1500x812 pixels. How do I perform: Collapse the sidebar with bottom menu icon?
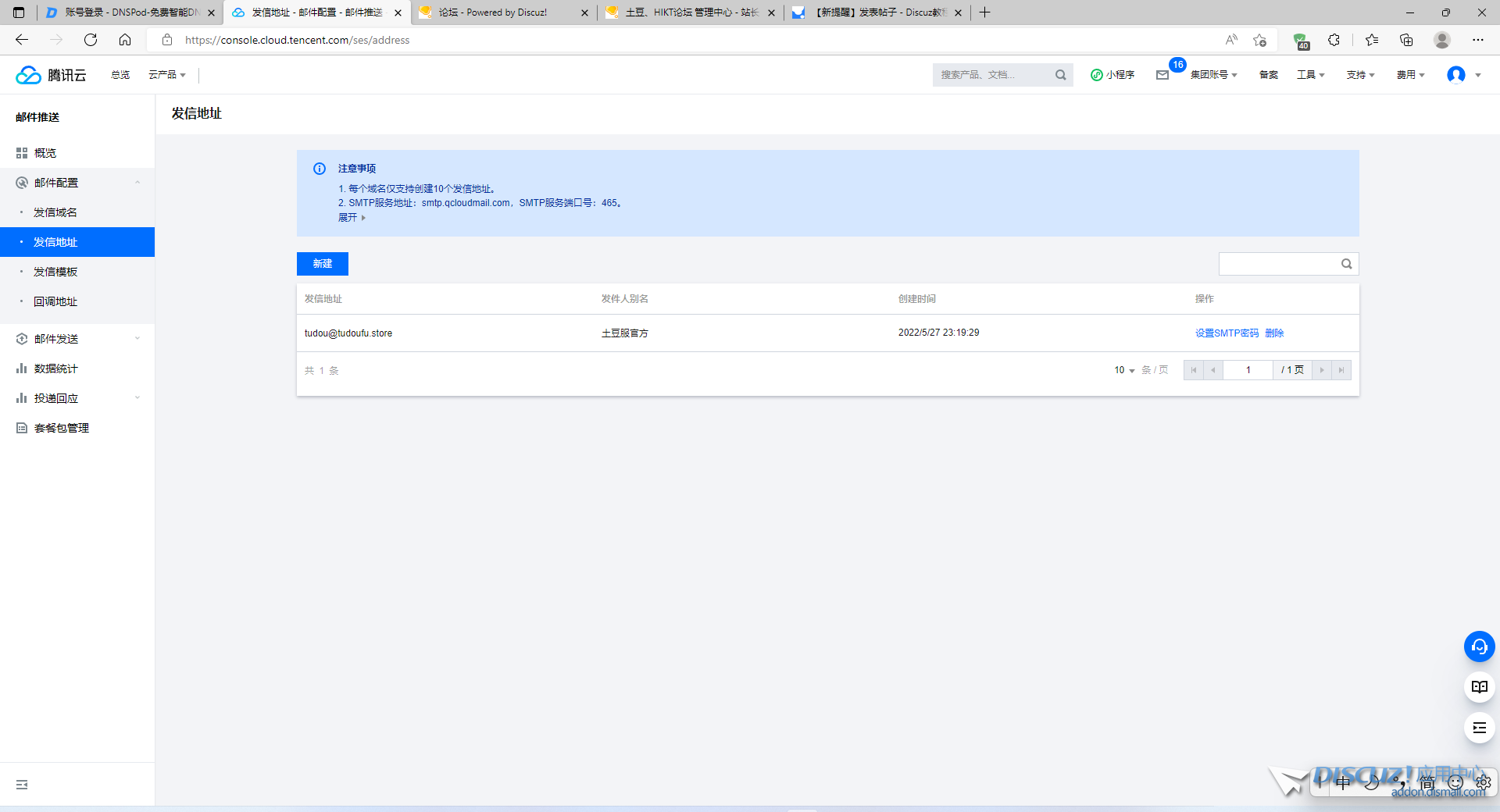coord(22,785)
